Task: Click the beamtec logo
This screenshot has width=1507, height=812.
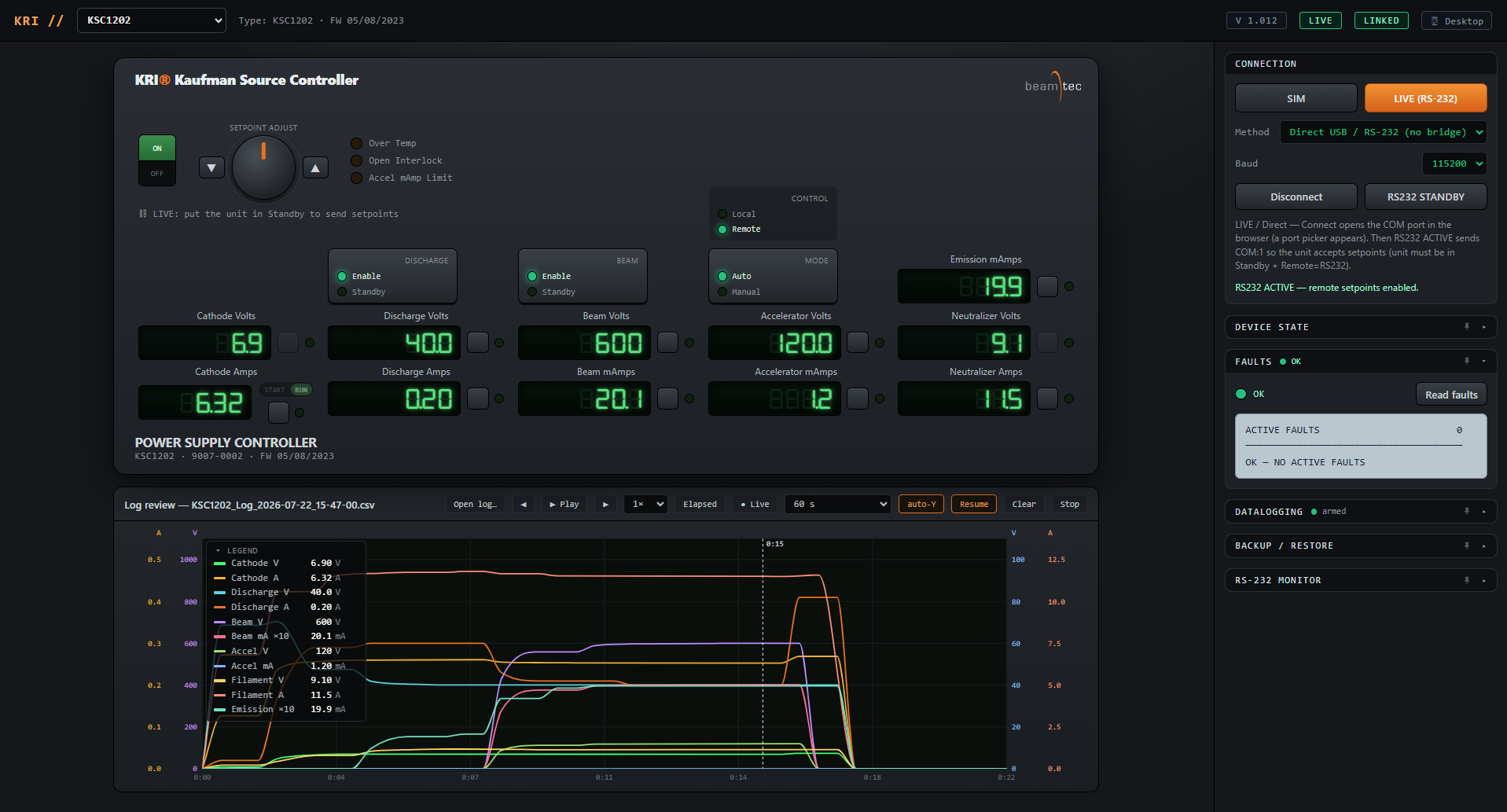Action: [1053, 86]
